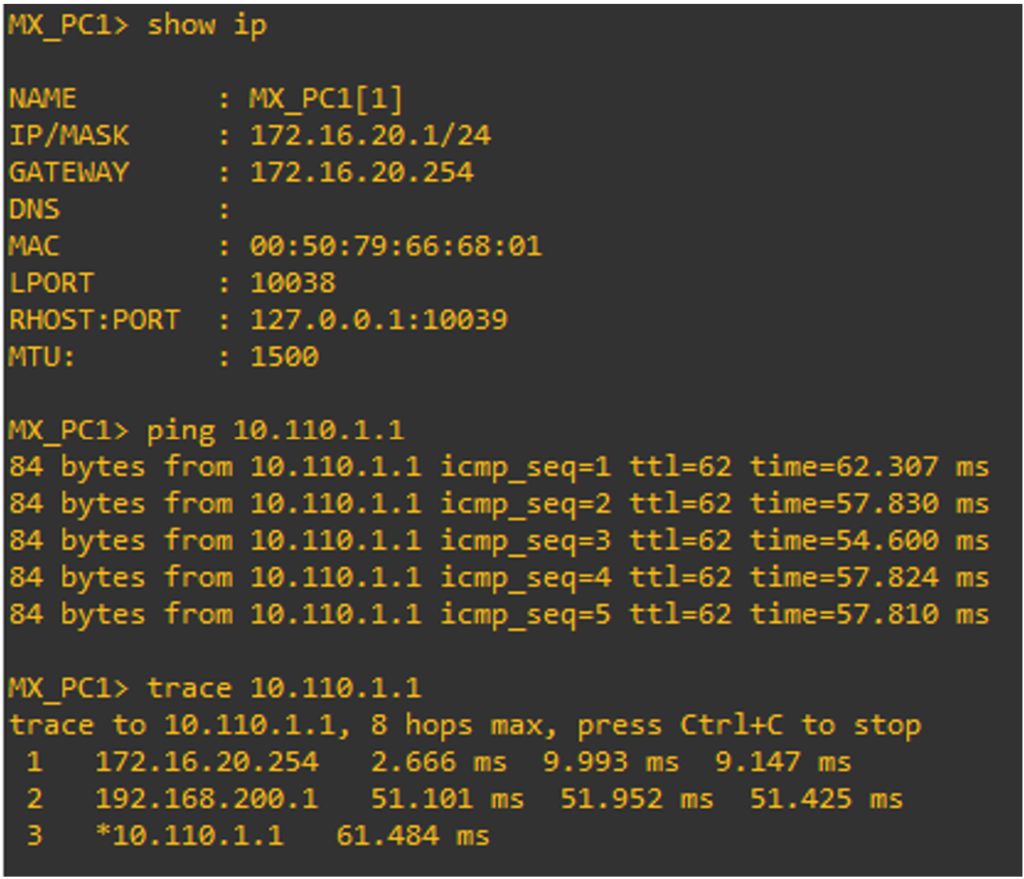Click the icmp_seq=1 ping reply line
The height and width of the screenshot is (879, 1024).
pyautogui.click(x=498, y=467)
